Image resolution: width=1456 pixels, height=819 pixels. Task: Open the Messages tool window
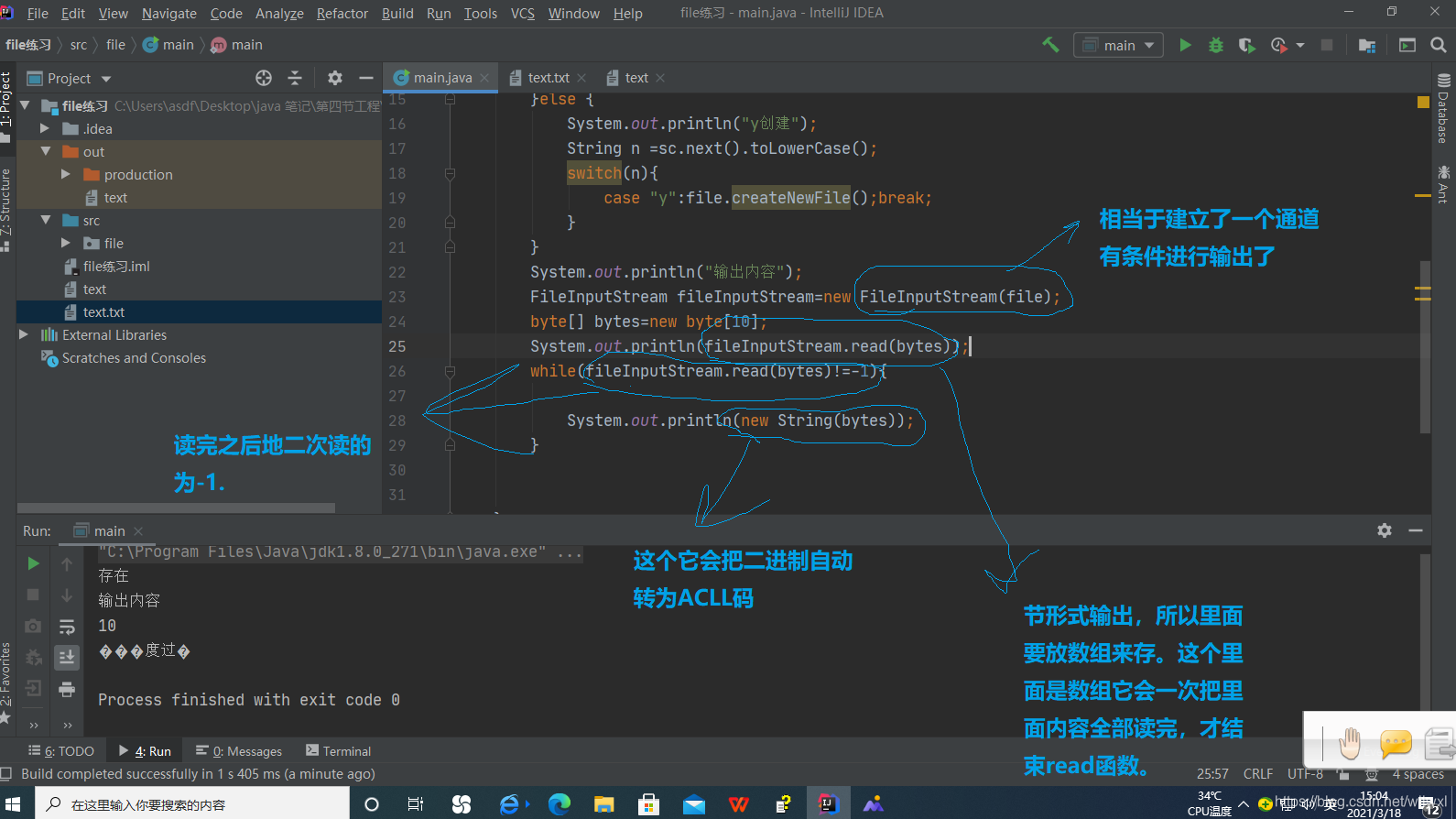pyautogui.click(x=239, y=751)
